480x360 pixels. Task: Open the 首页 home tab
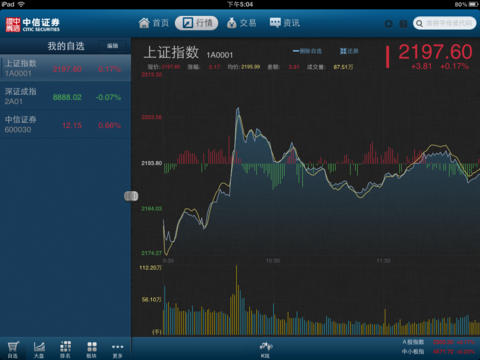point(154,23)
